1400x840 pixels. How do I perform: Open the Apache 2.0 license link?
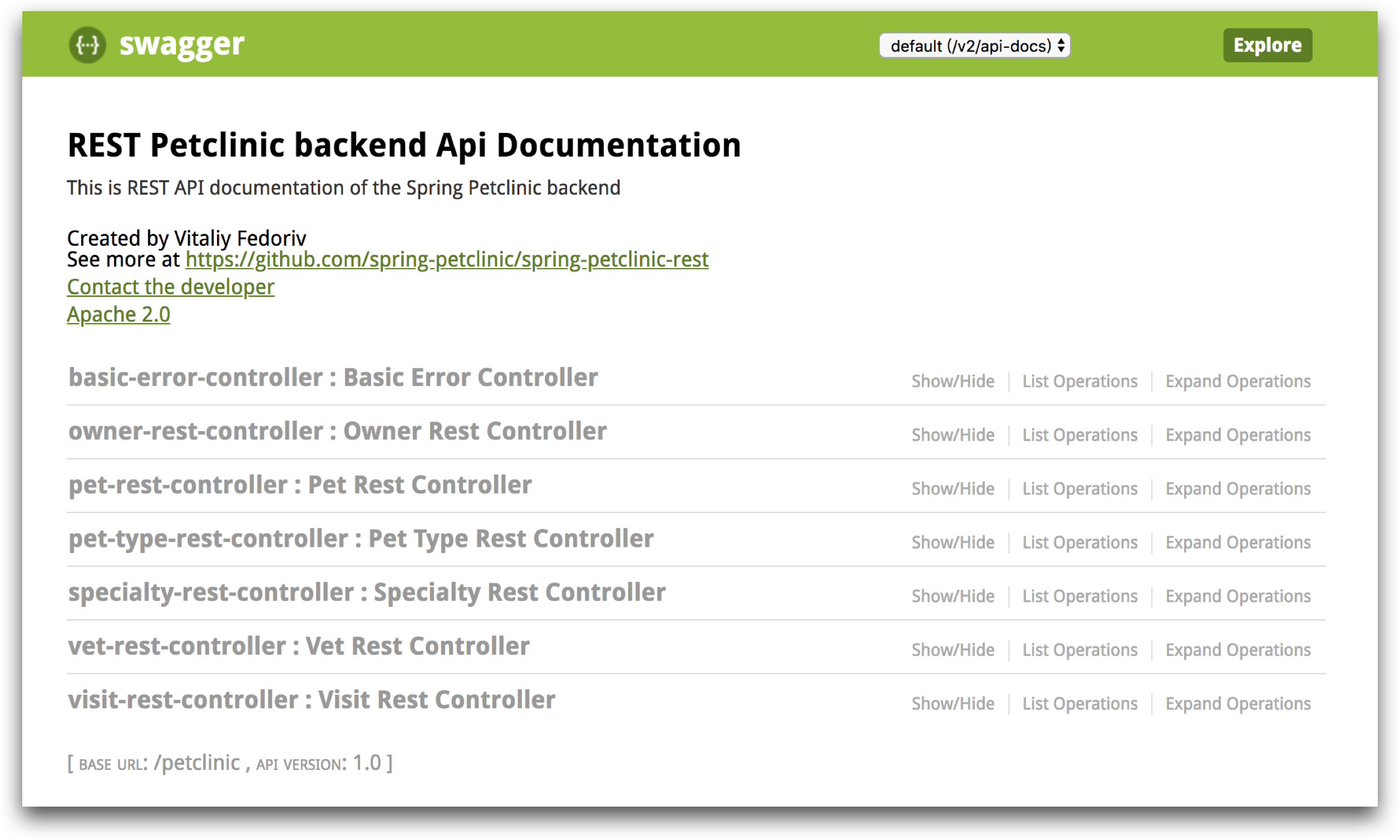click(x=119, y=314)
